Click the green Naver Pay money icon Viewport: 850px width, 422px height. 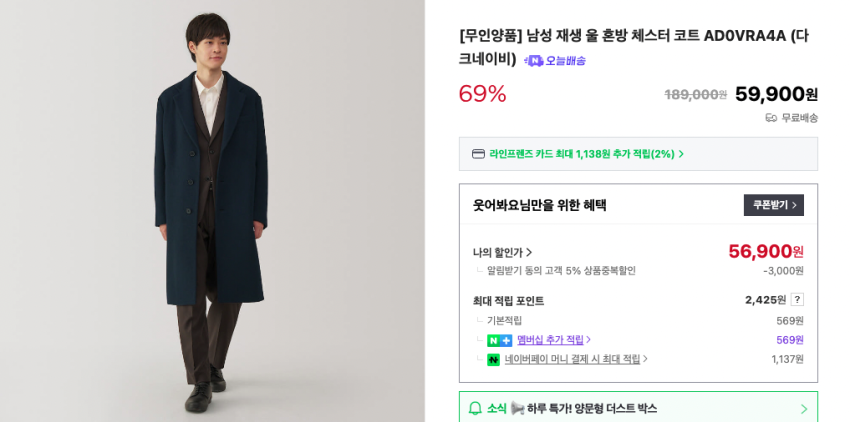click(x=493, y=360)
